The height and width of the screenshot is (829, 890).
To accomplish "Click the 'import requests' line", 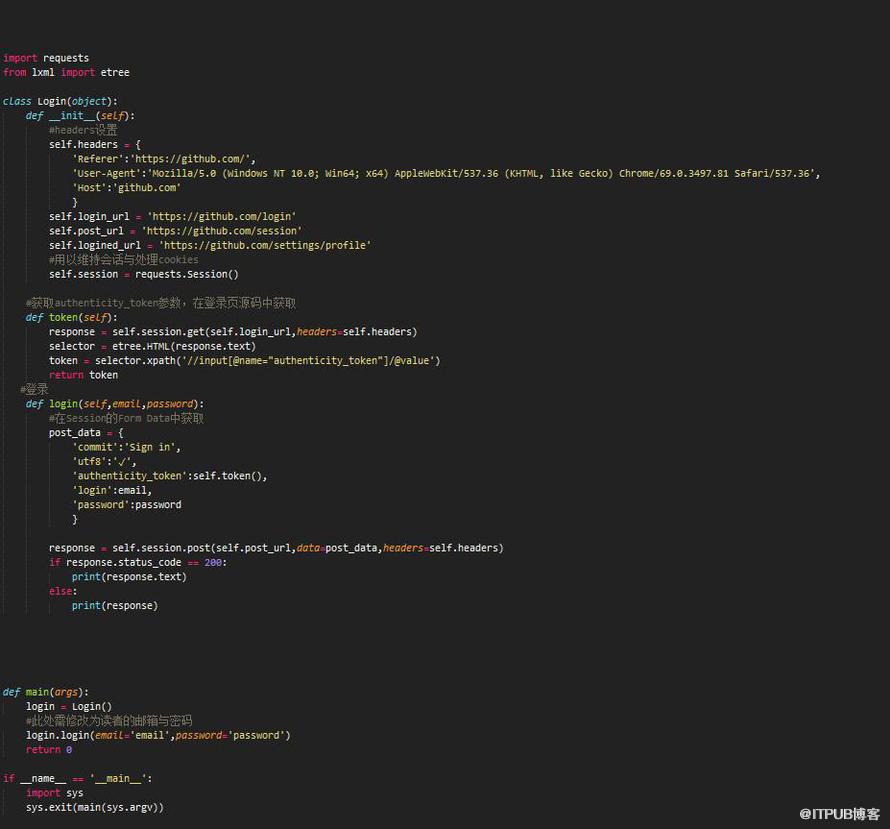I will click(x=46, y=58).
